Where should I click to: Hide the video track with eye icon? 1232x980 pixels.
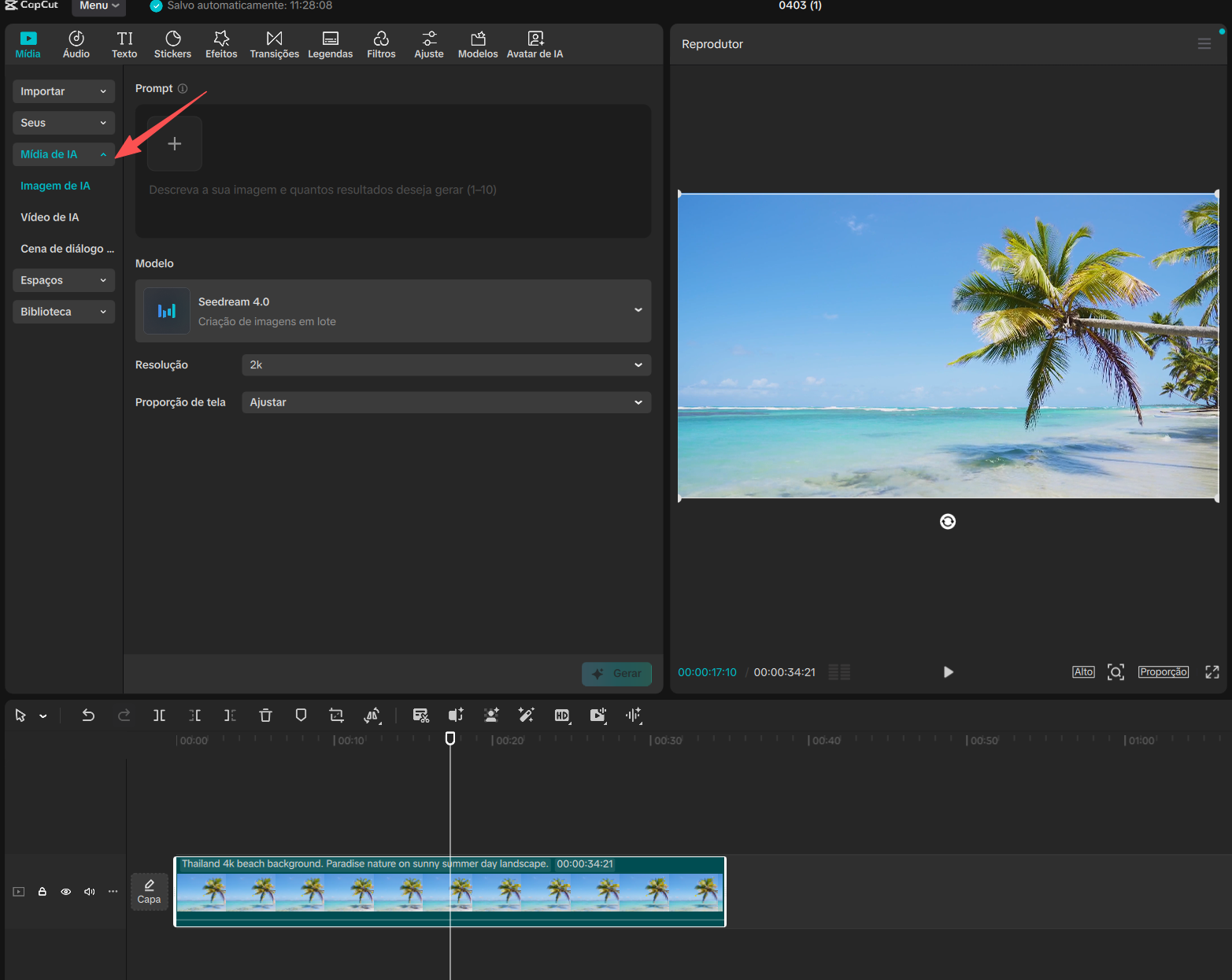pos(66,892)
